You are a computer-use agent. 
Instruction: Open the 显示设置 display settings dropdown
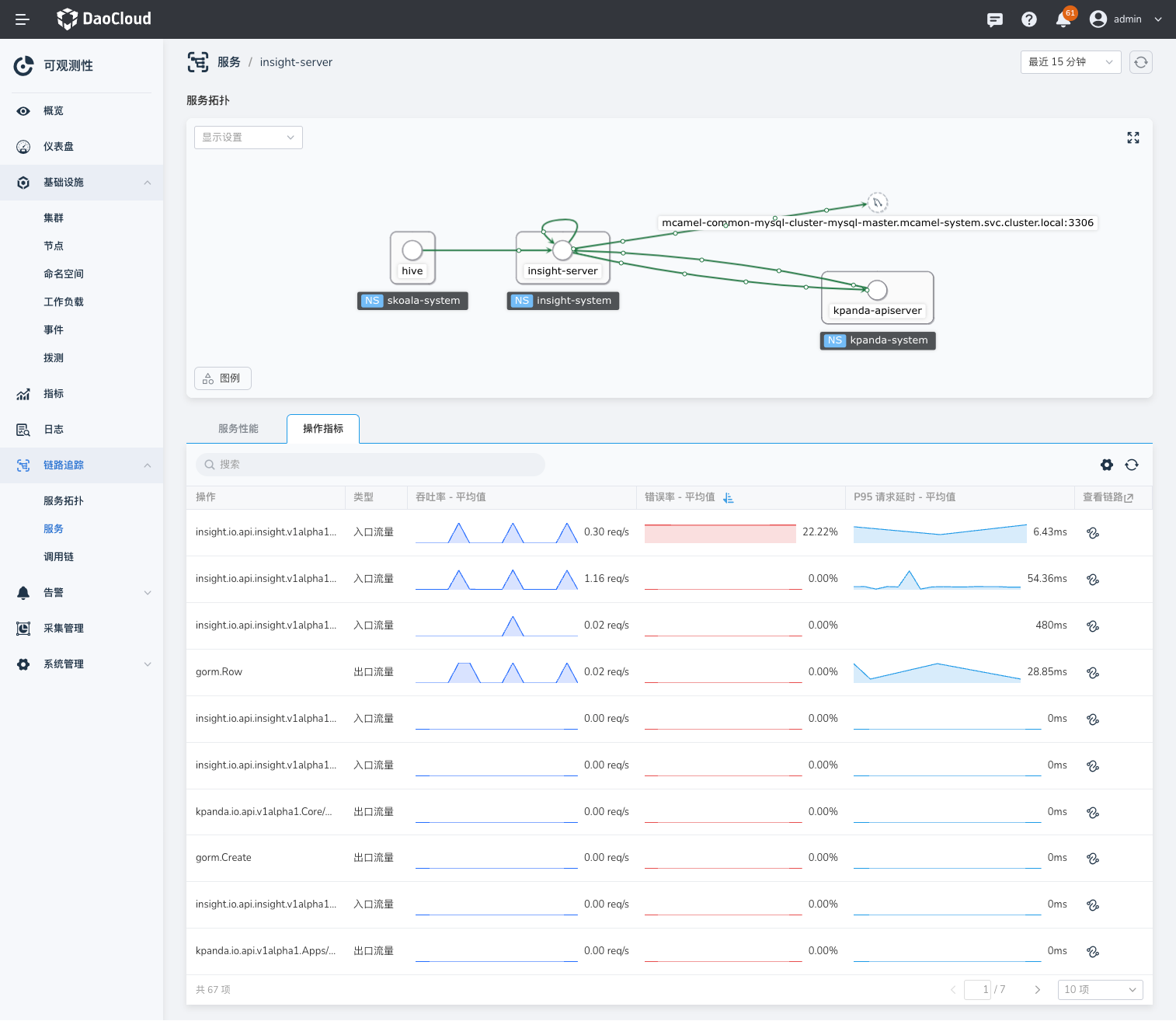click(248, 138)
